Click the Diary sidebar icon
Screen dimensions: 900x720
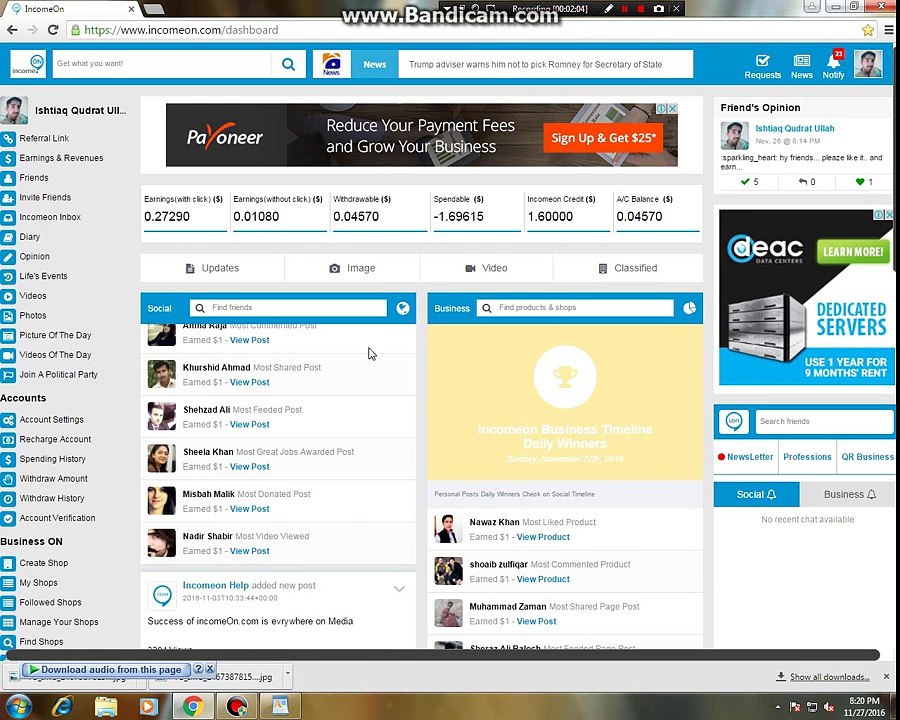coord(8,237)
